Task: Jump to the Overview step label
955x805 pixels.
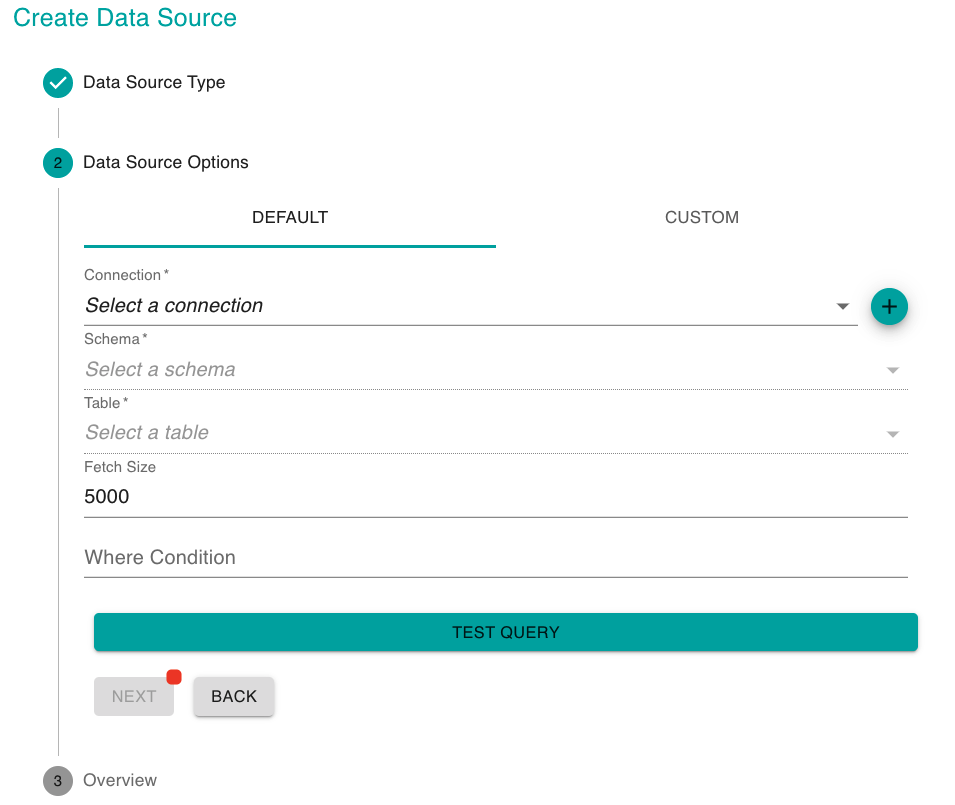Action: pos(120,780)
